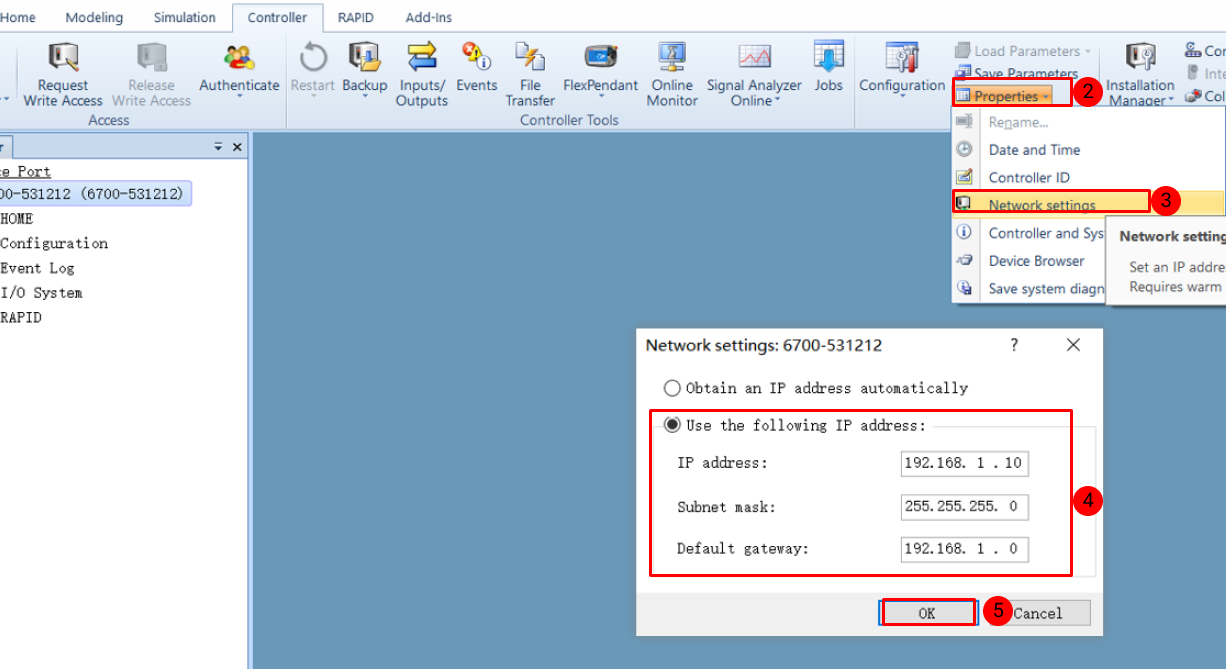This screenshot has width=1226, height=669.
Task: Select Network settings menu entry
Action: click(x=1042, y=205)
